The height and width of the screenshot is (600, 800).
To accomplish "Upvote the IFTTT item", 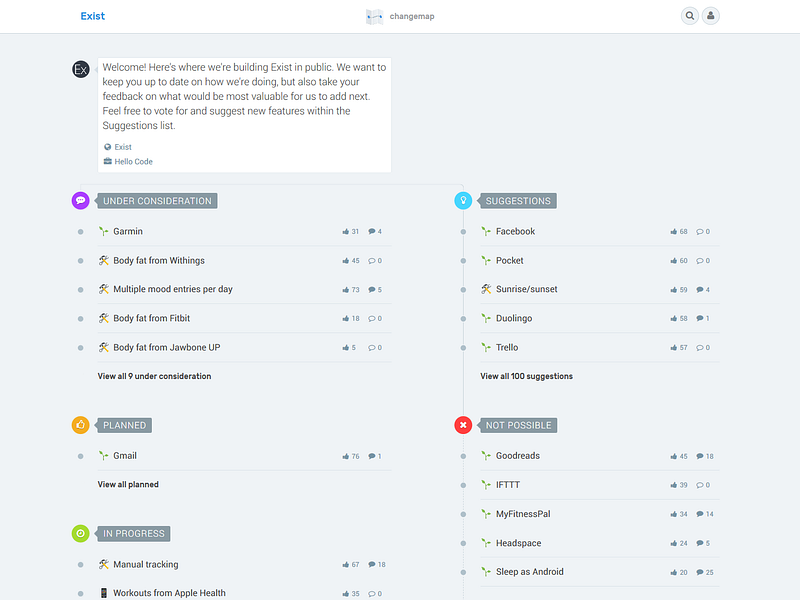I will (674, 485).
